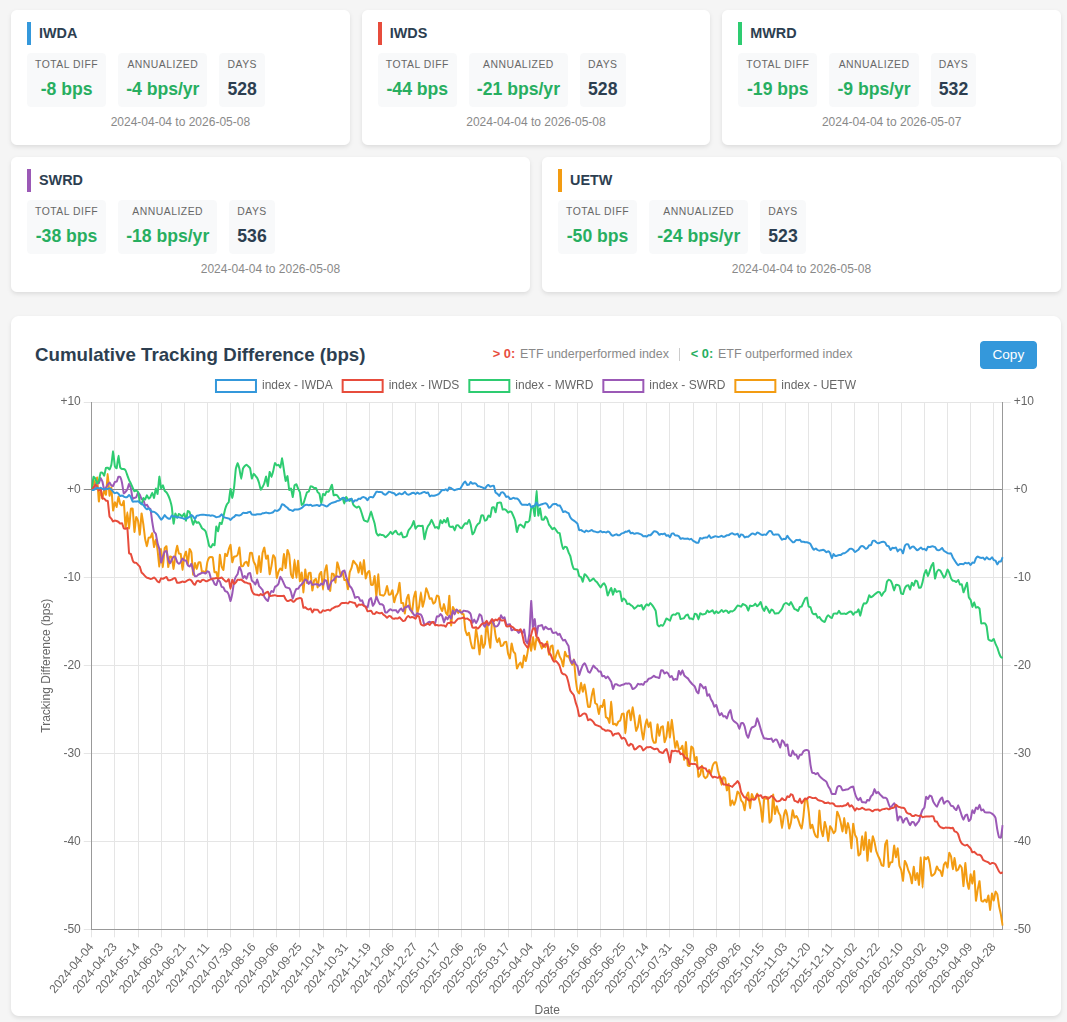The image size is (1067, 1022).
Task: Toggle the index - MWRD legend swatch
Action: click(x=489, y=385)
